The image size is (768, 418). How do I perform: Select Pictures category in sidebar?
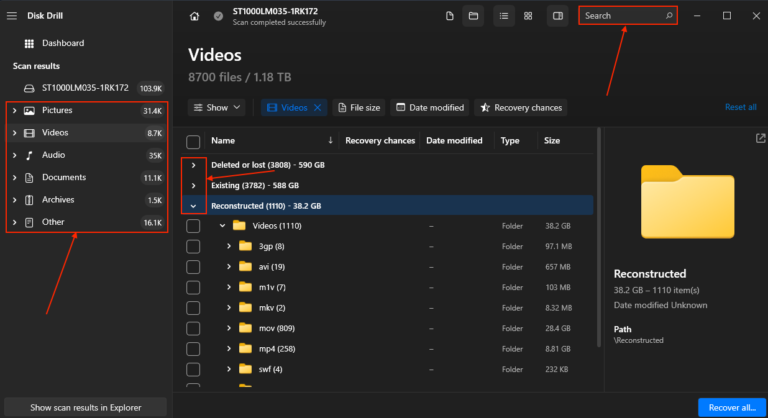pyautogui.click(x=87, y=111)
